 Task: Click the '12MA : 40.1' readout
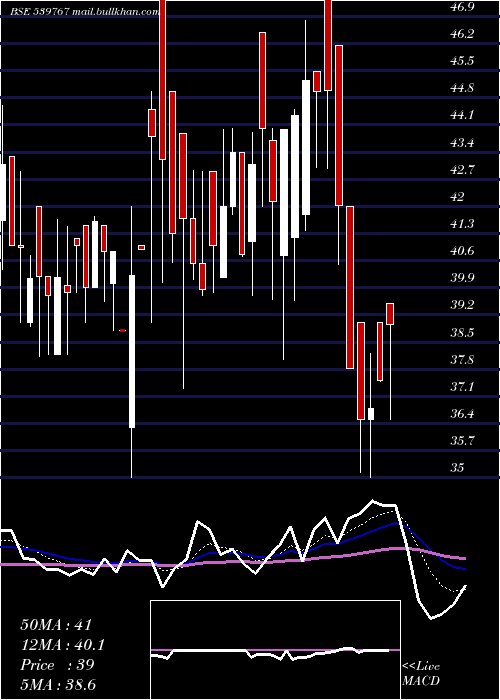coord(63,645)
